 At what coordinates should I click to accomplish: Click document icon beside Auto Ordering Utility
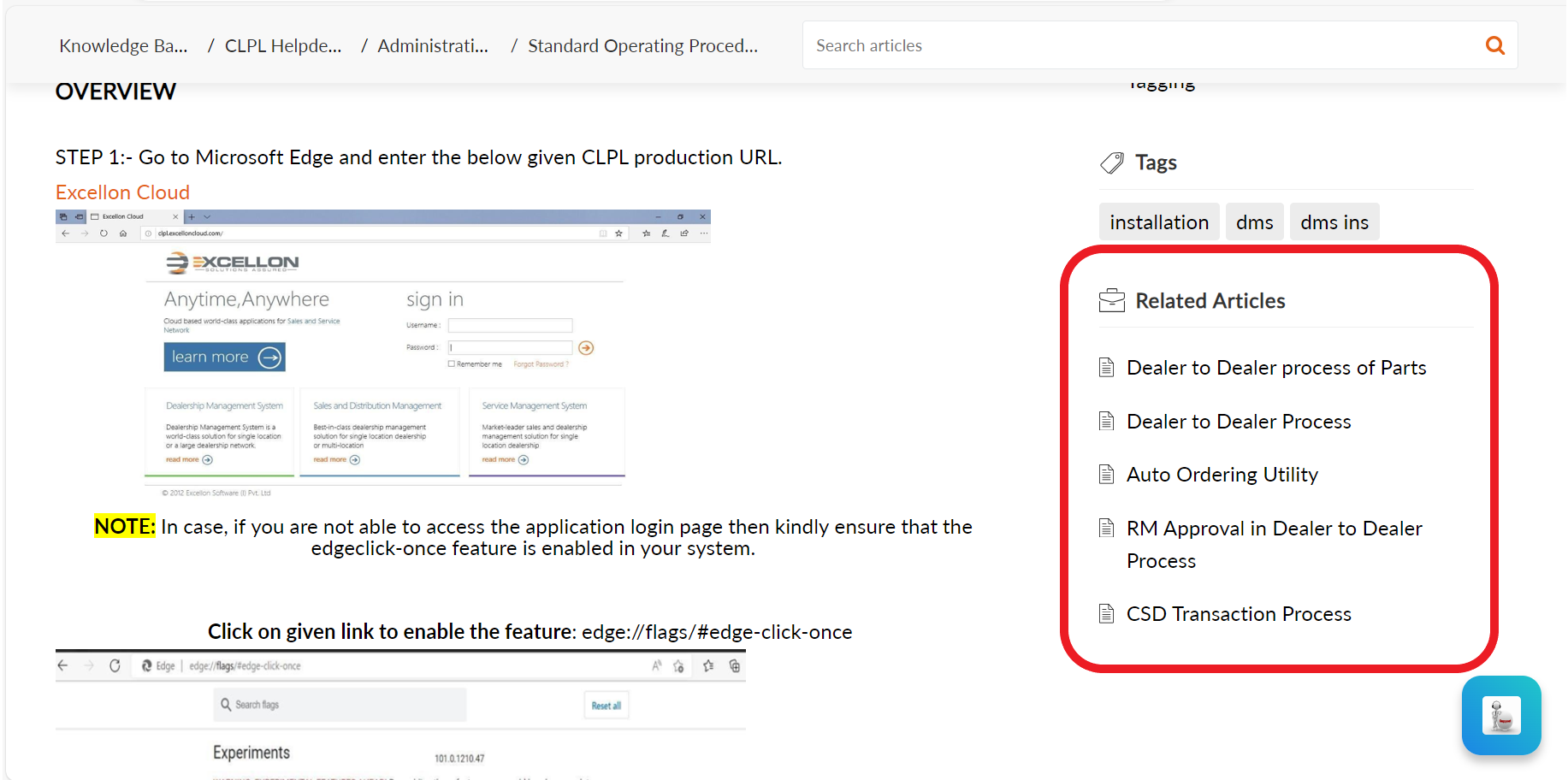point(1106,475)
